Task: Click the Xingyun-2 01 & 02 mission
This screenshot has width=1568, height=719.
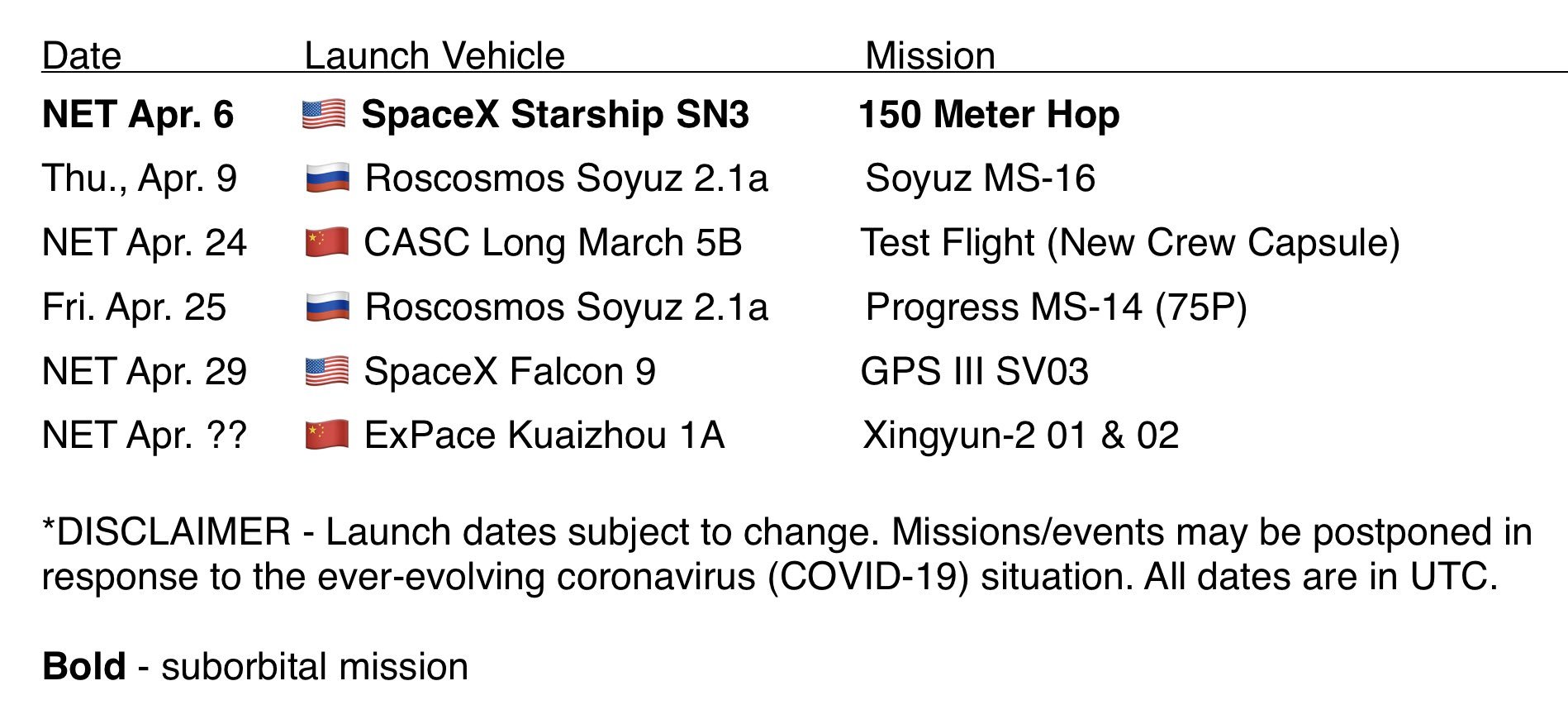Action: 1020,436
